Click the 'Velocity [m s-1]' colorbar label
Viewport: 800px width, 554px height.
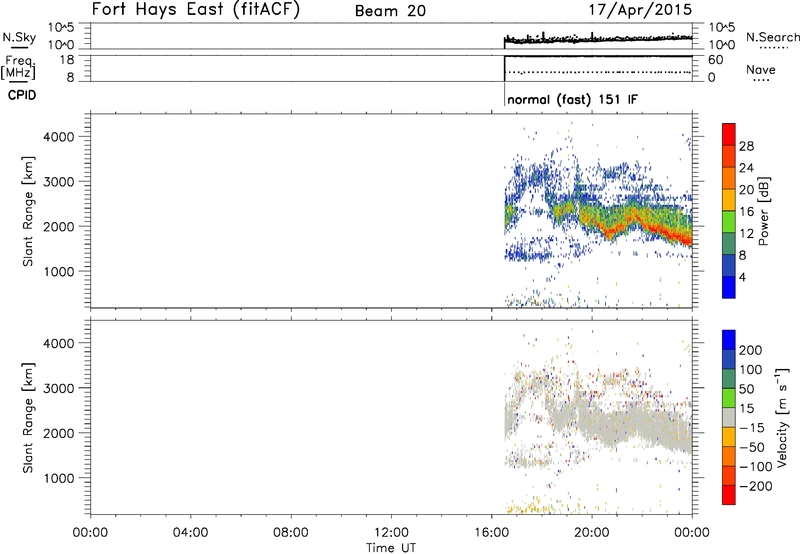781,417
